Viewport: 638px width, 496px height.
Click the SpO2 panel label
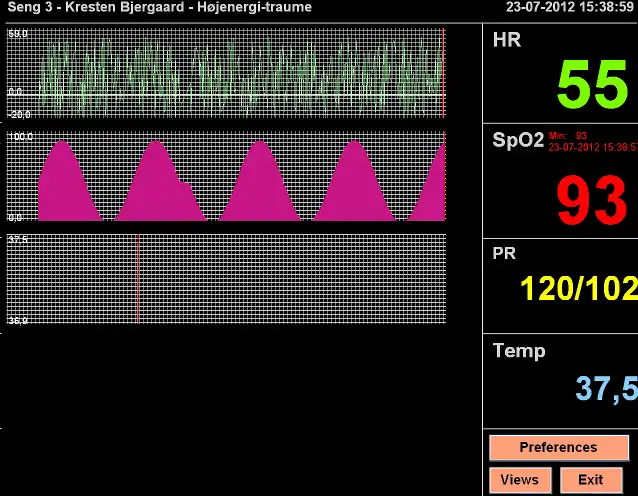[x=518, y=140]
